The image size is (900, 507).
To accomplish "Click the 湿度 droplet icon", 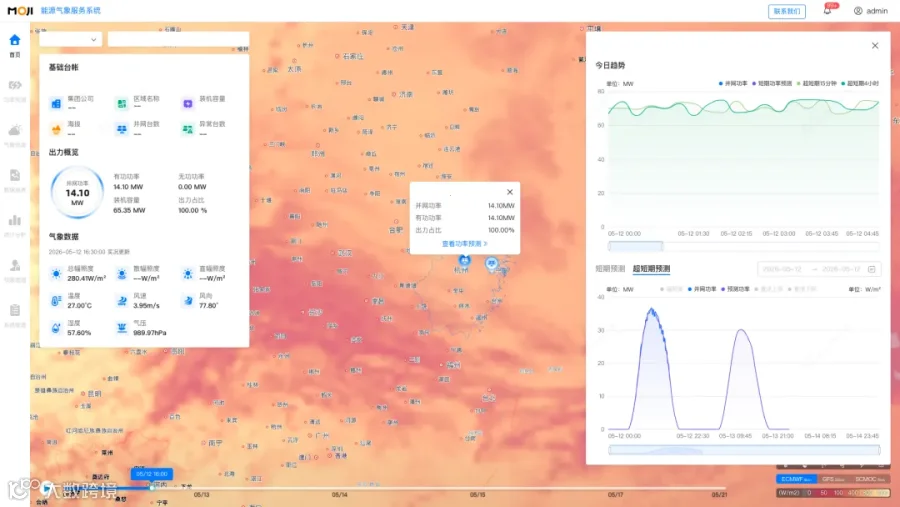I will [56, 328].
